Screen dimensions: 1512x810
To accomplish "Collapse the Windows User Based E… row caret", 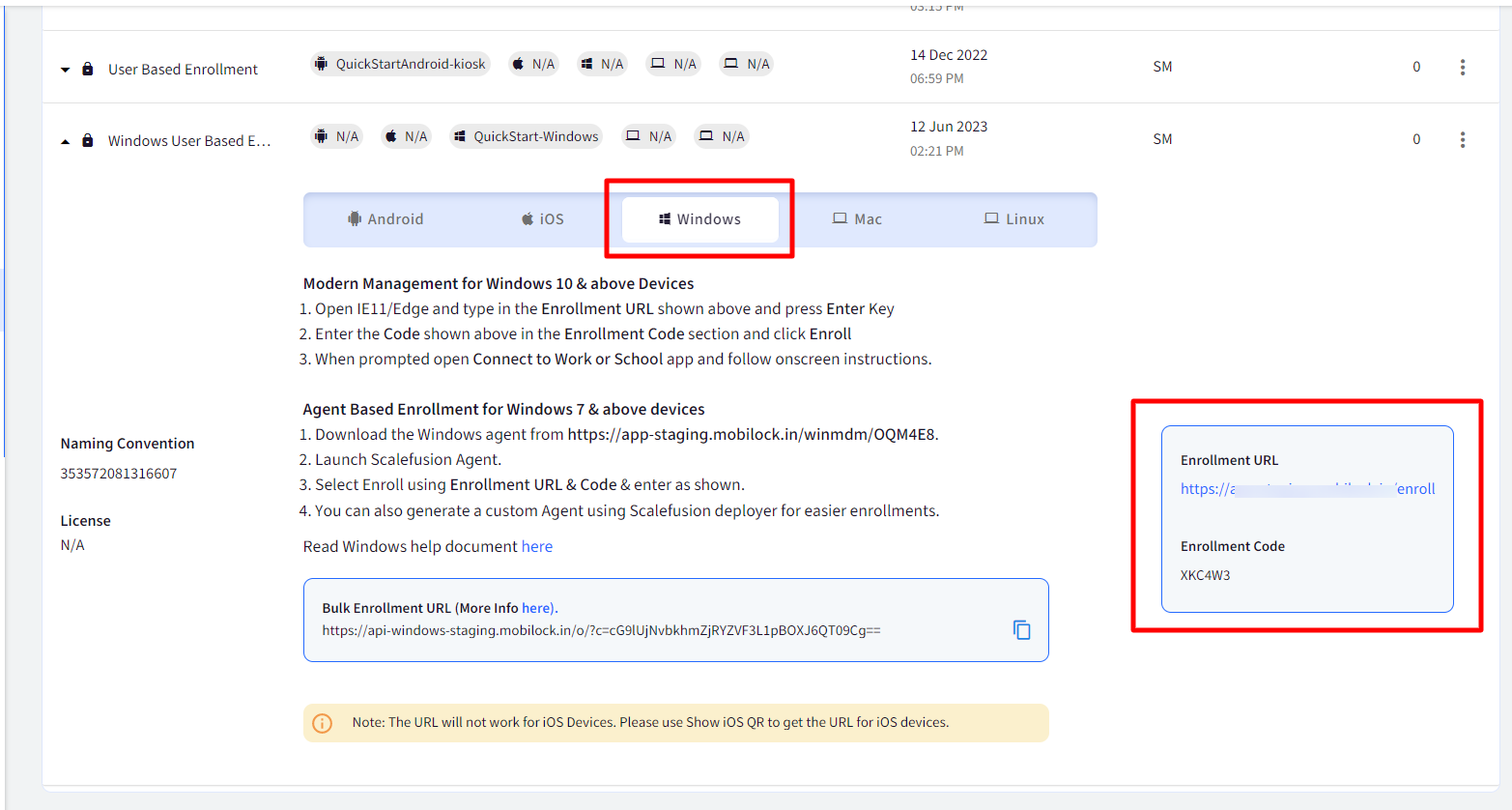I will (65, 141).
